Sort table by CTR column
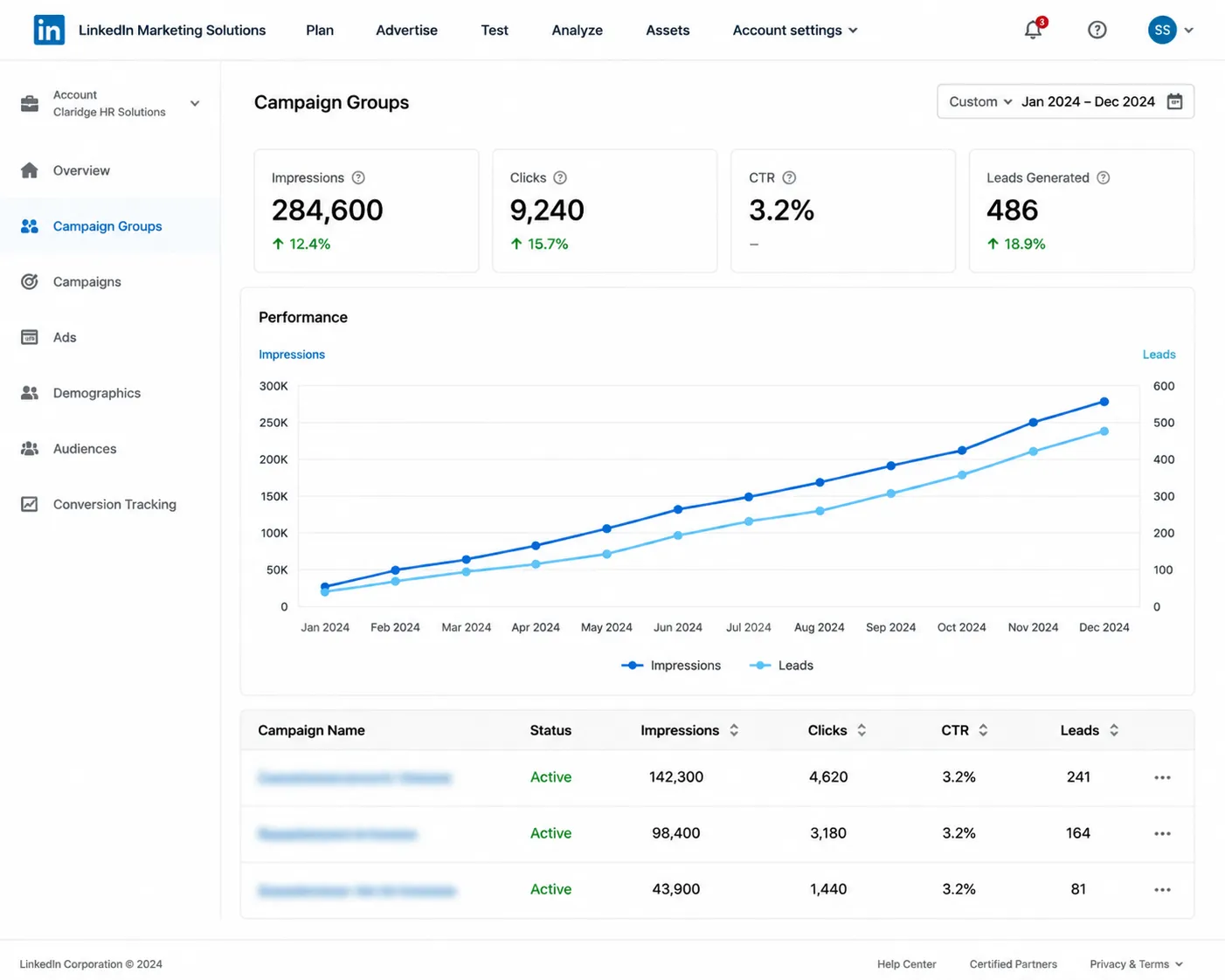This screenshot has height=980, width=1225. pyautogui.click(x=983, y=730)
